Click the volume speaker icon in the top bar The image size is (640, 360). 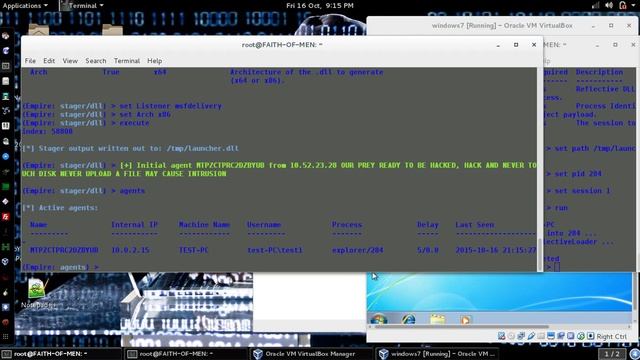click(609, 5)
